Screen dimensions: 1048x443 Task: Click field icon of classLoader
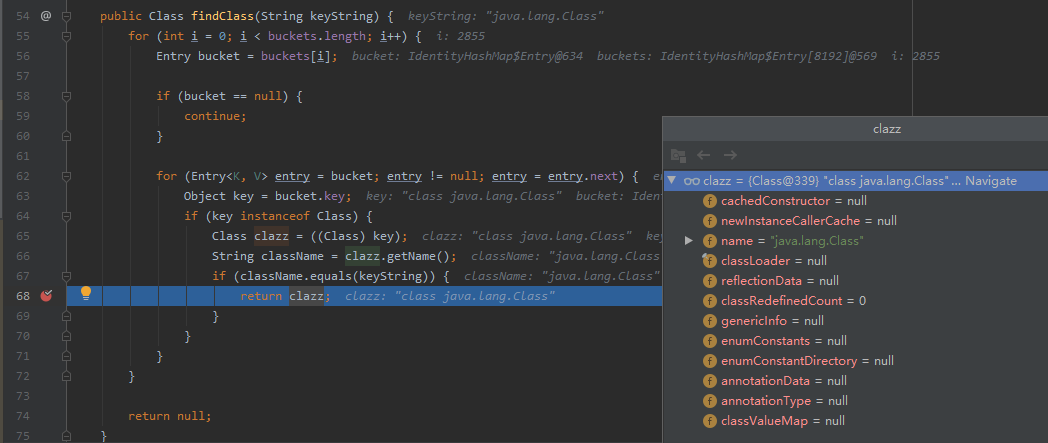[710, 261]
